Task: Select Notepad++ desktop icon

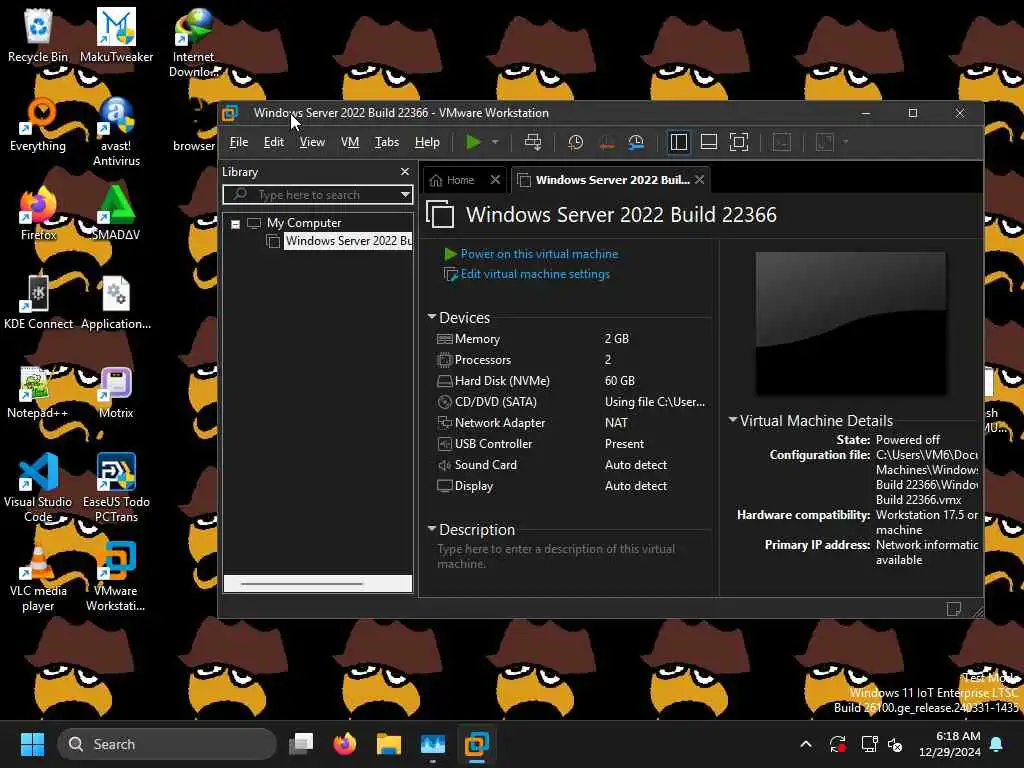Action: coord(38,392)
